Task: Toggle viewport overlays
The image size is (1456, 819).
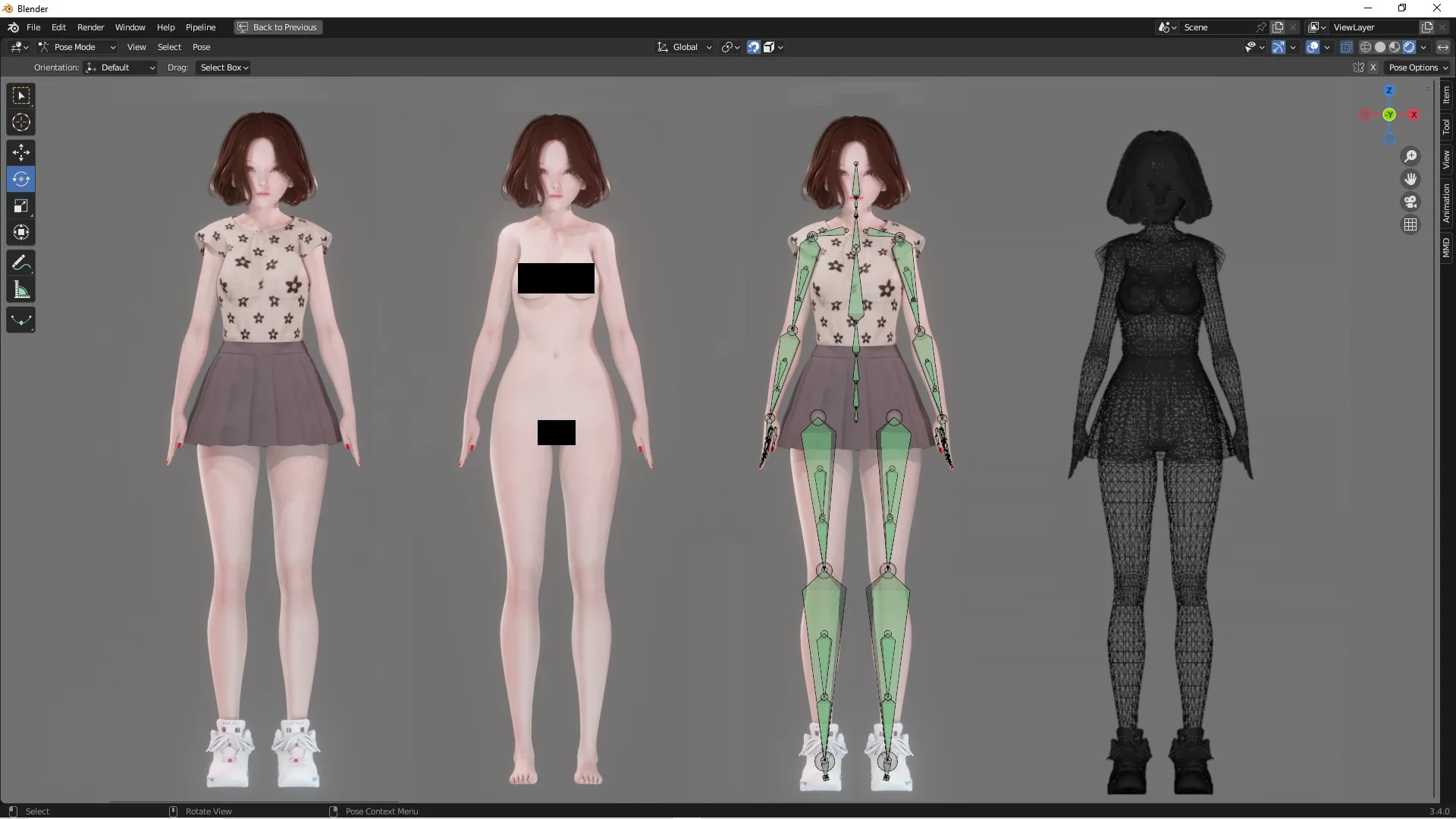Action: [x=1313, y=47]
